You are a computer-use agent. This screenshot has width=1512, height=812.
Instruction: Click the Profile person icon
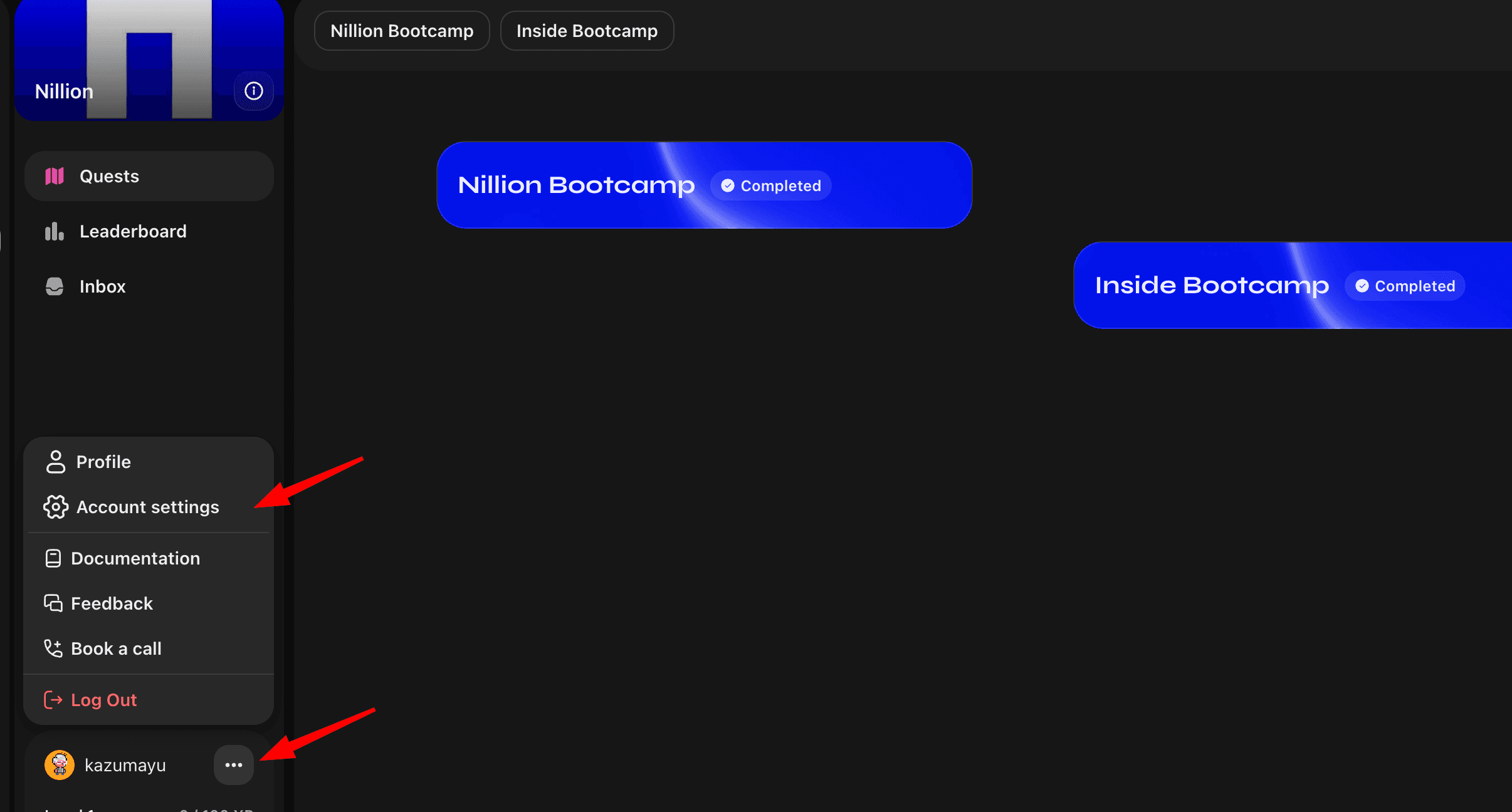[x=56, y=462]
